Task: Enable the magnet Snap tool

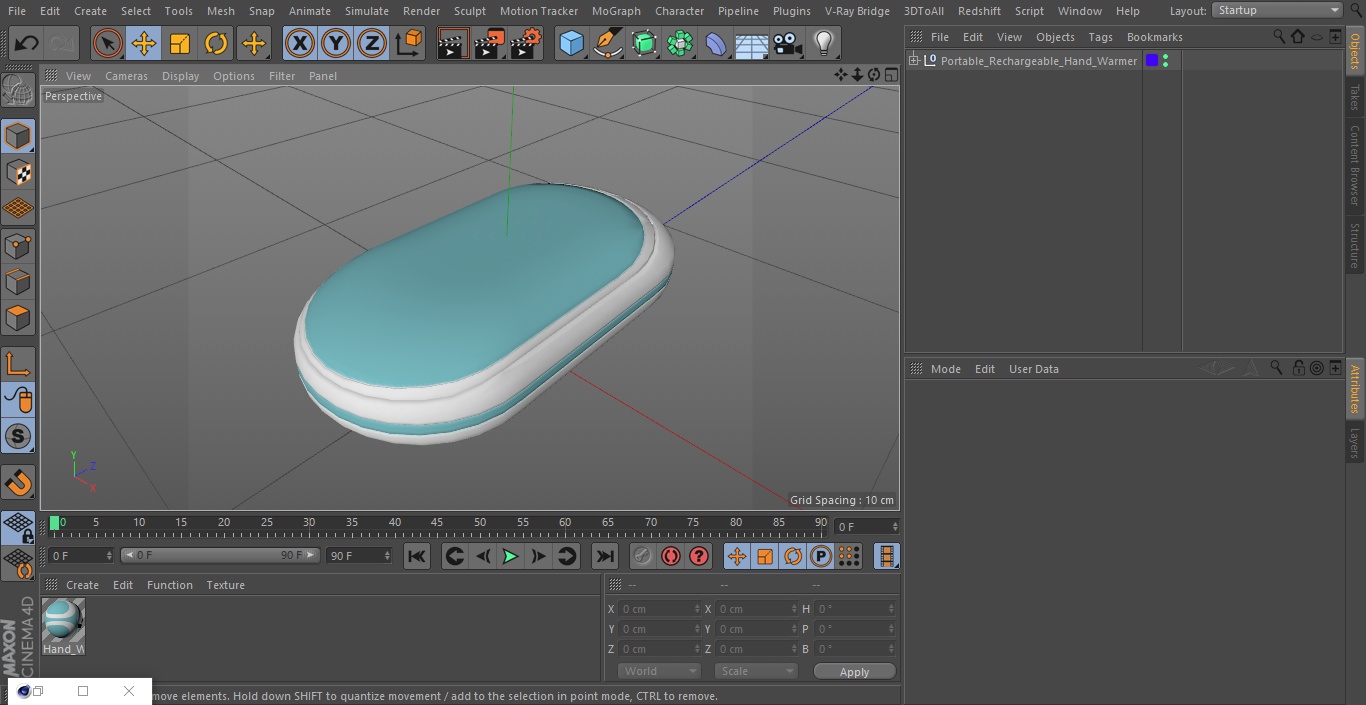Action: tap(18, 483)
